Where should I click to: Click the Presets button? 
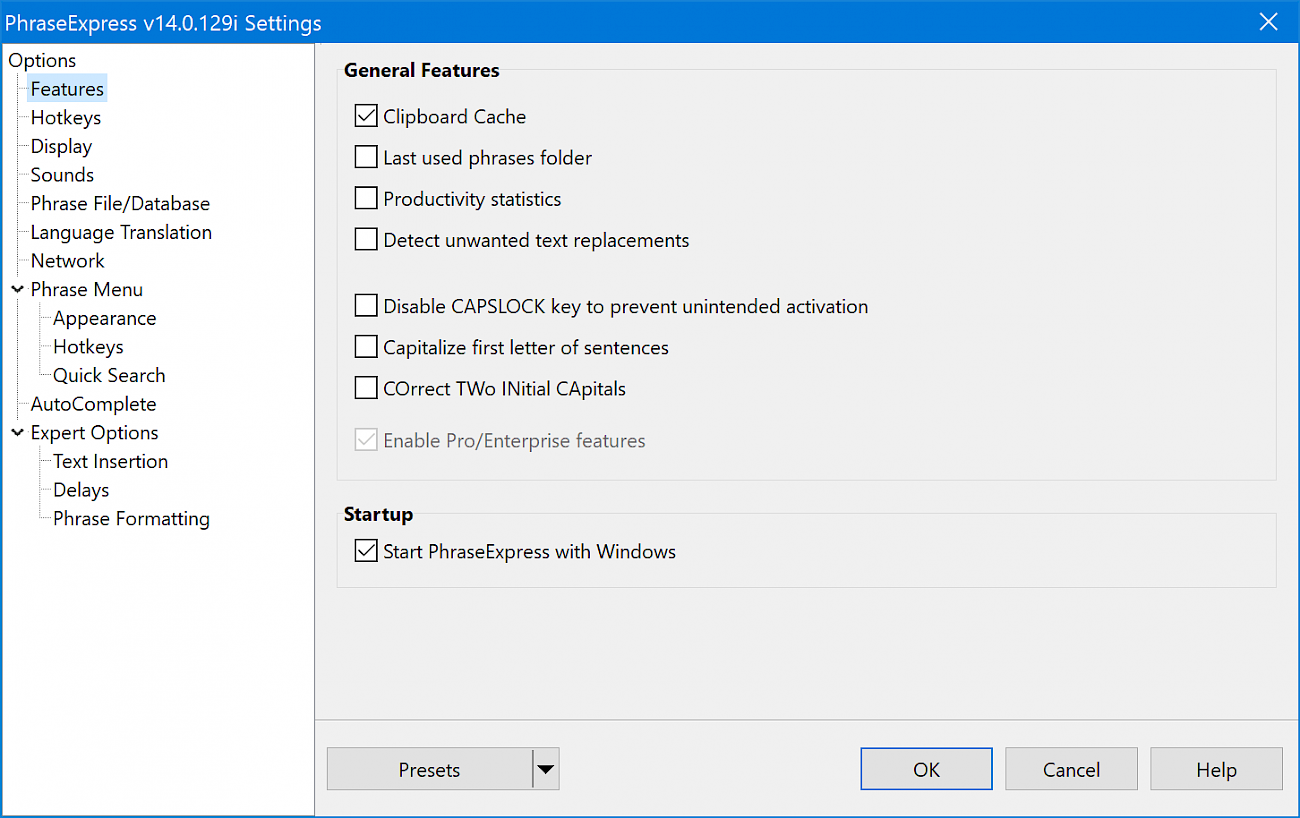[x=429, y=769]
